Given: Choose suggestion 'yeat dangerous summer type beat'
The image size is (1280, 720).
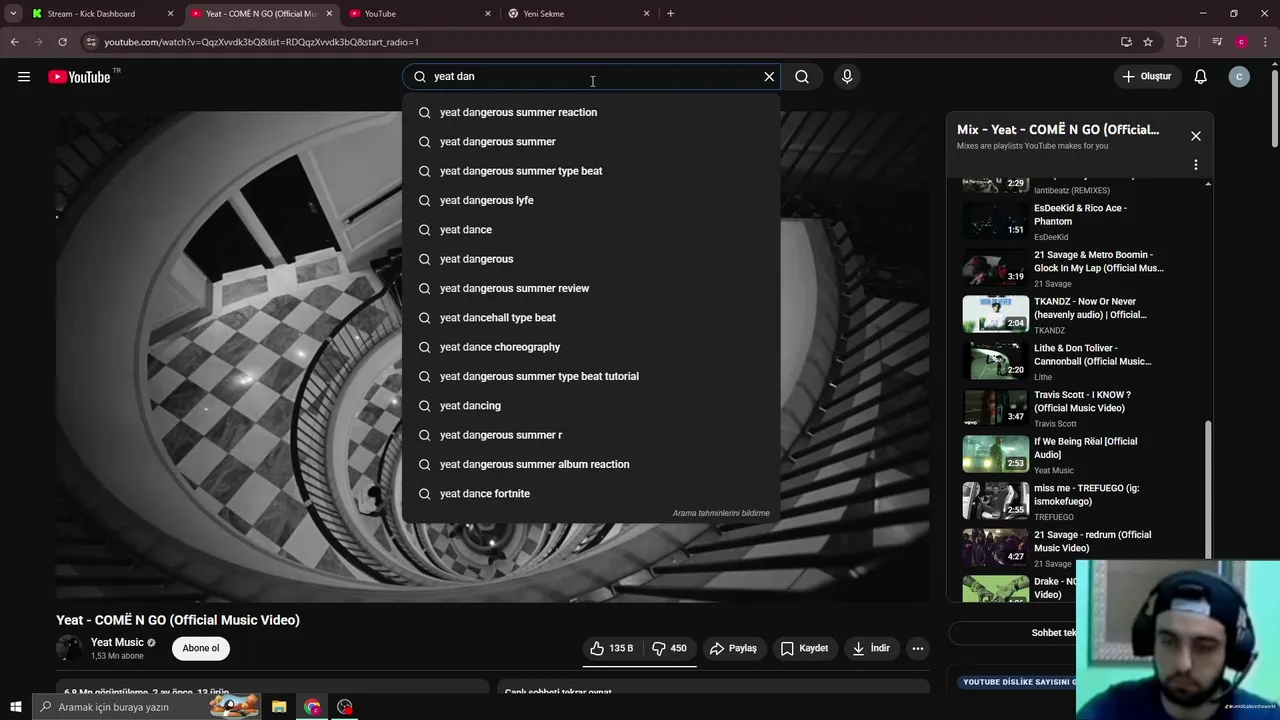Looking at the screenshot, I should click(x=591, y=171).
